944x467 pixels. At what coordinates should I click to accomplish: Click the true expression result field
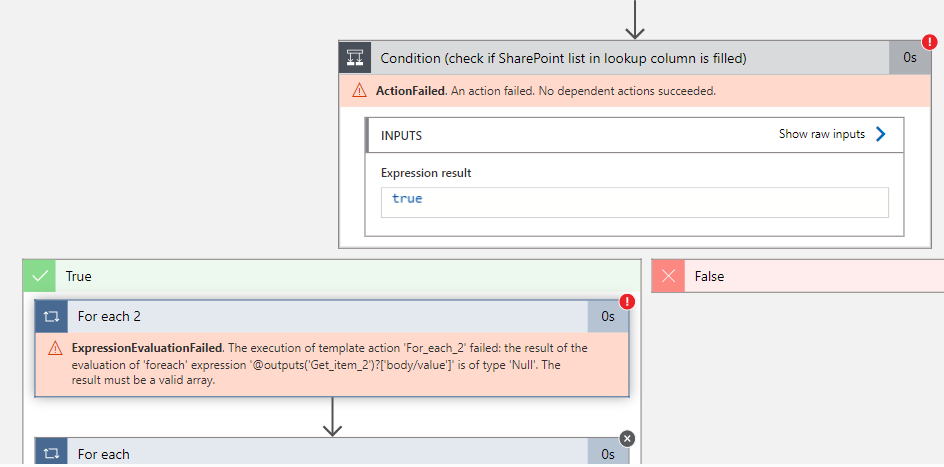point(635,202)
